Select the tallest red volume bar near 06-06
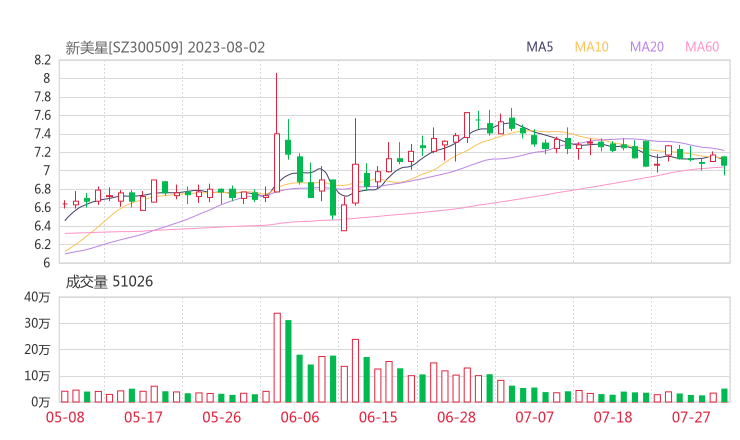740x440 pixels. coord(277,358)
